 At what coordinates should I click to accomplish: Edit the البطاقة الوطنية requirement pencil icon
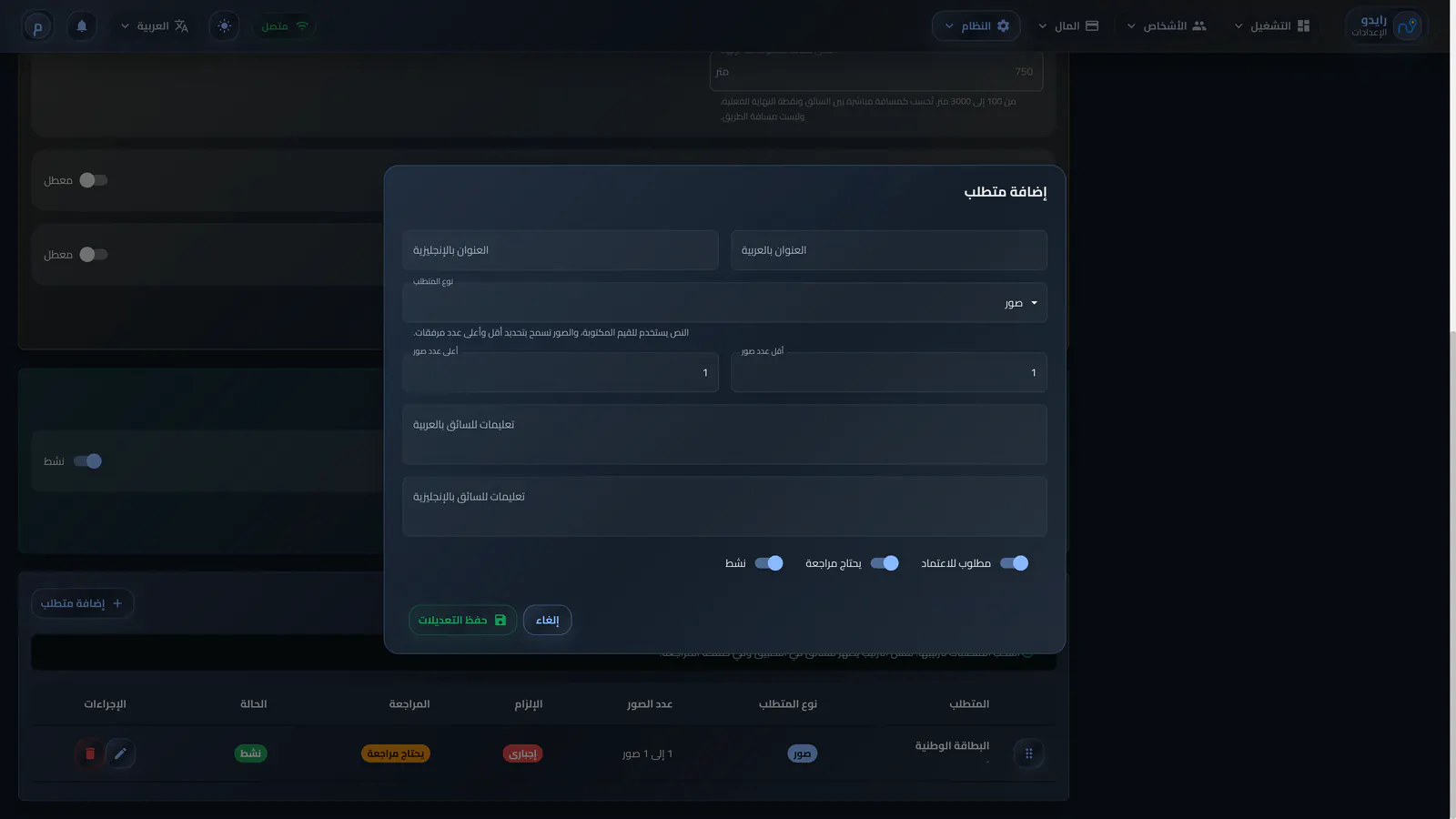120,753
